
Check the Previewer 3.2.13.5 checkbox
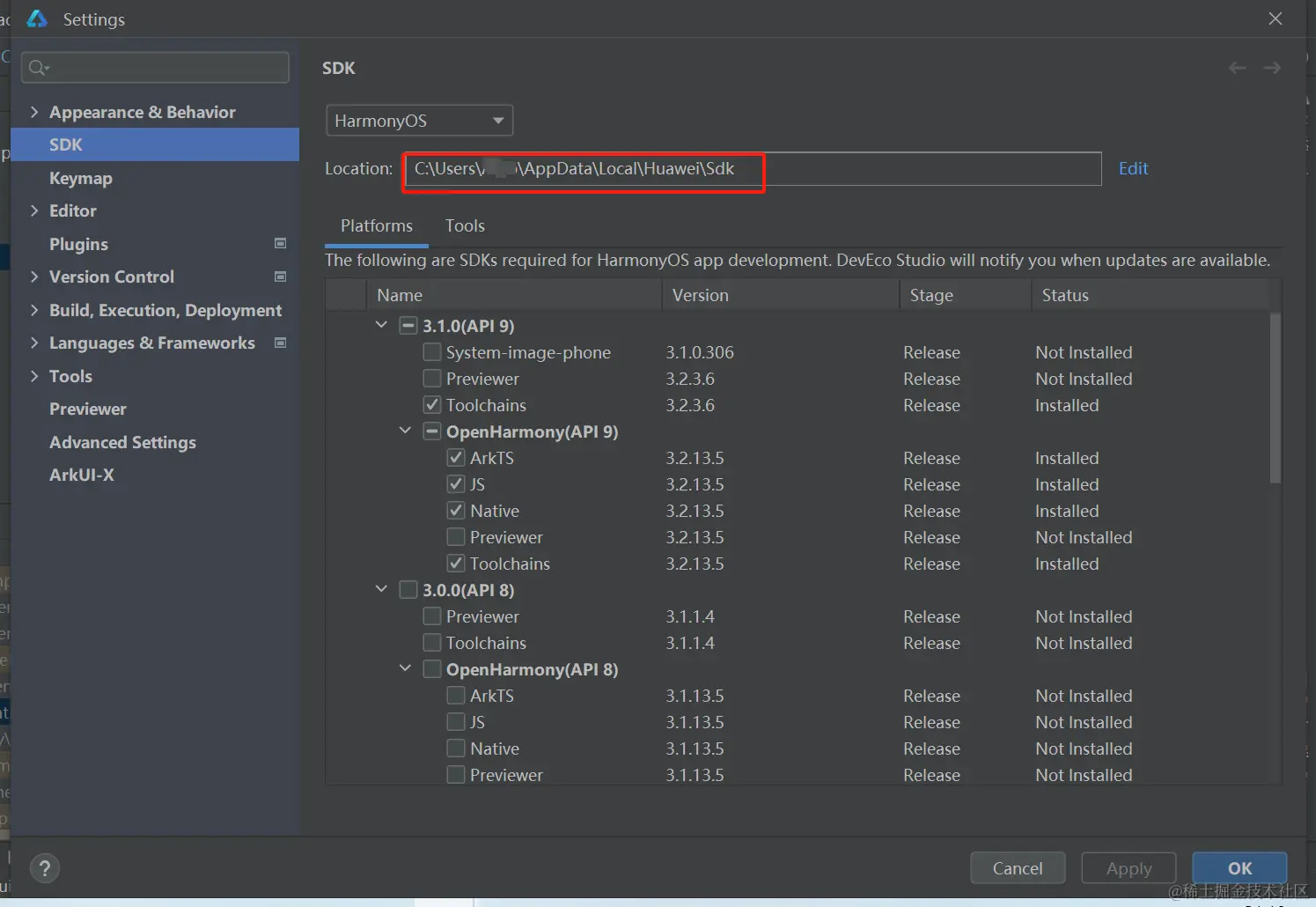[456, 537]
